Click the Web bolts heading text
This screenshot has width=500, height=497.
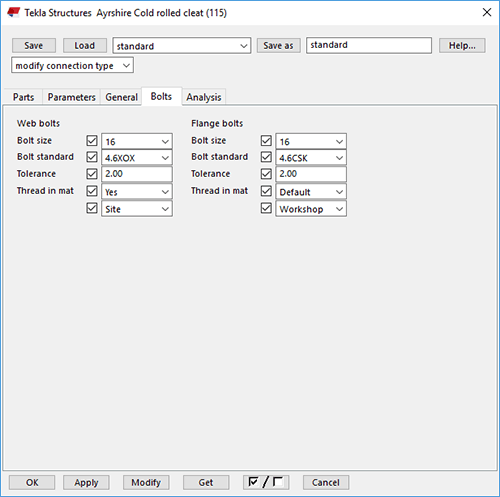[x=38, y=123]
